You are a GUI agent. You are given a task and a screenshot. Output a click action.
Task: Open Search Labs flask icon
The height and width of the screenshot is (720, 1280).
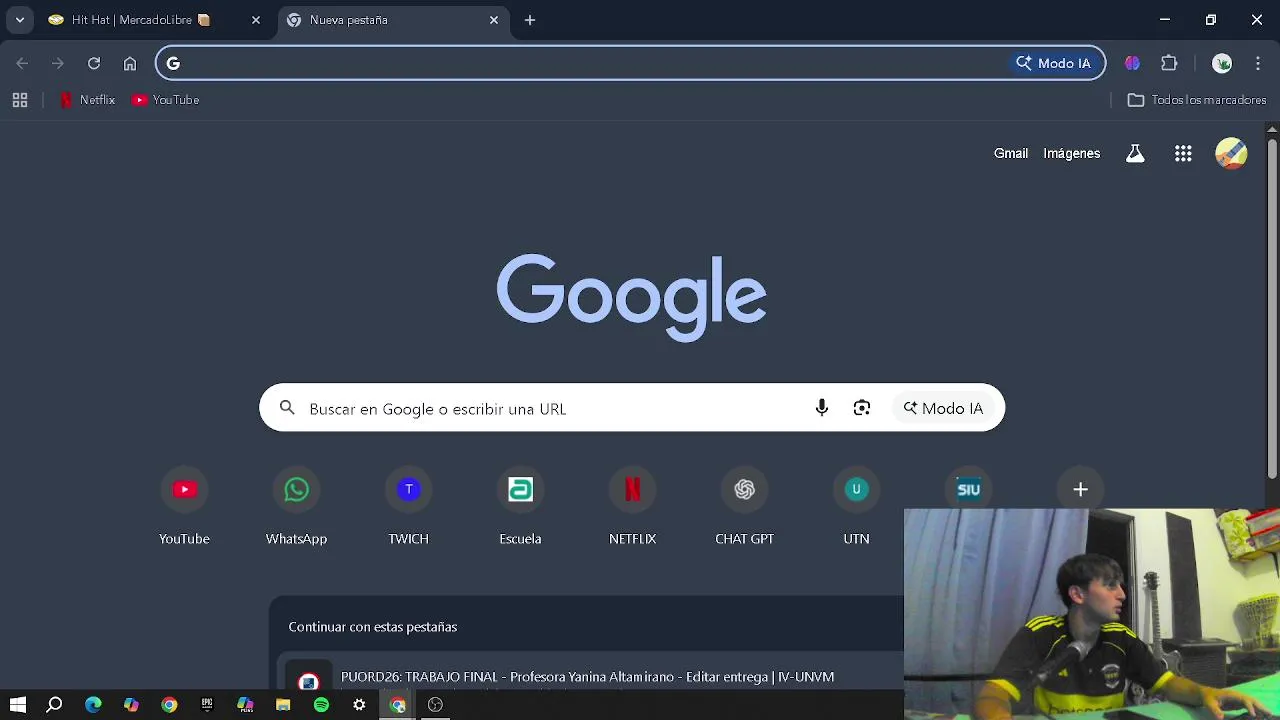[1135, 153]
